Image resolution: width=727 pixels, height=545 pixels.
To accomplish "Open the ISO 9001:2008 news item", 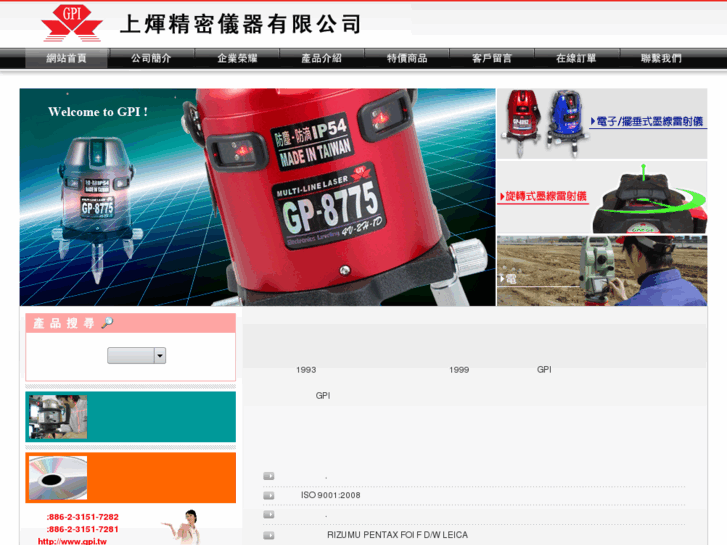I will (331, 495).
